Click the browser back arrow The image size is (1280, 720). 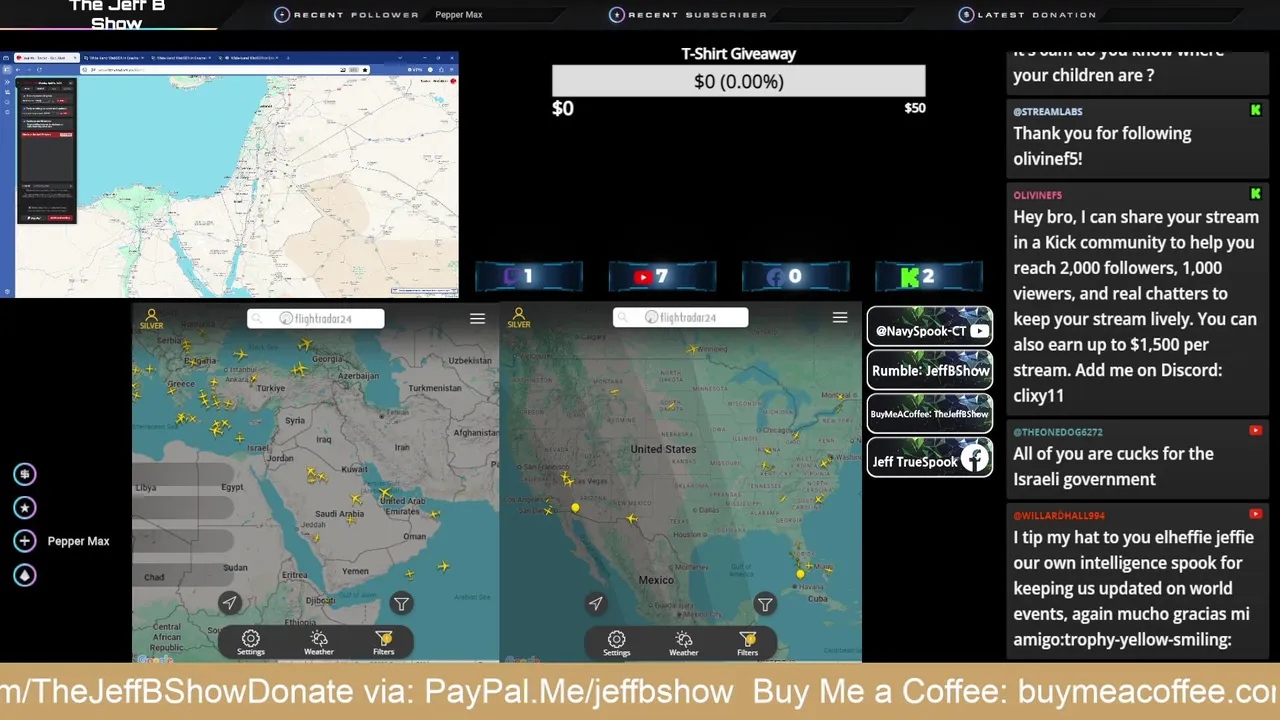pyautogui.click(x=18, y=70)
